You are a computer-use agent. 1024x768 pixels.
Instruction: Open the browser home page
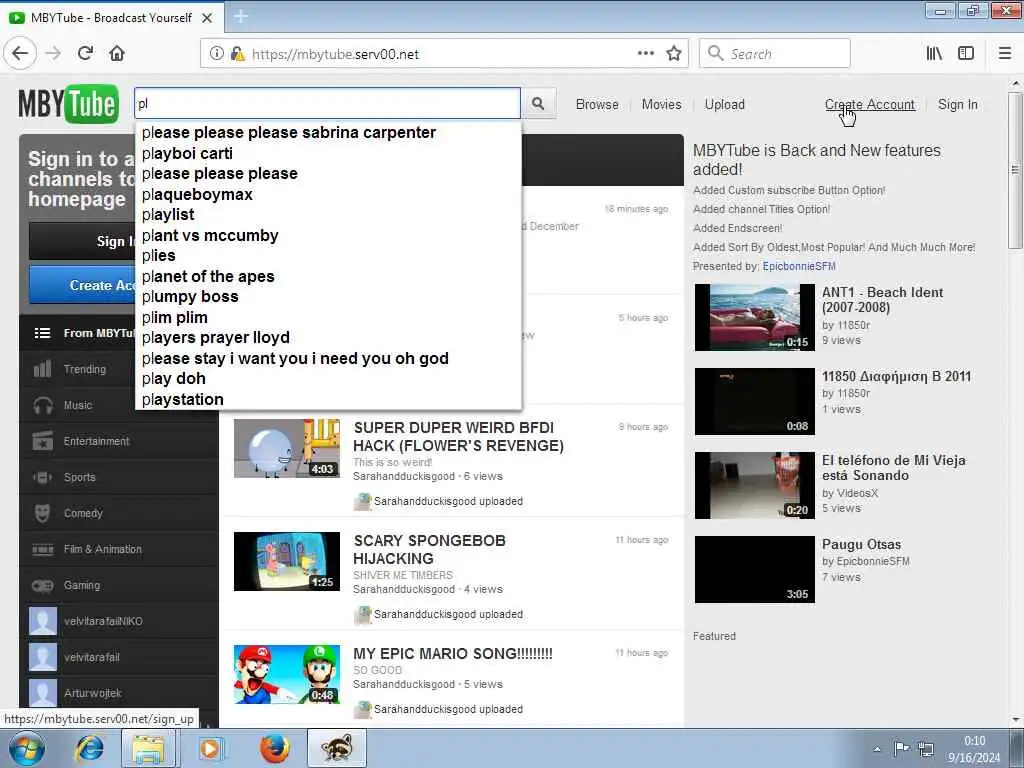click(117, 54)
